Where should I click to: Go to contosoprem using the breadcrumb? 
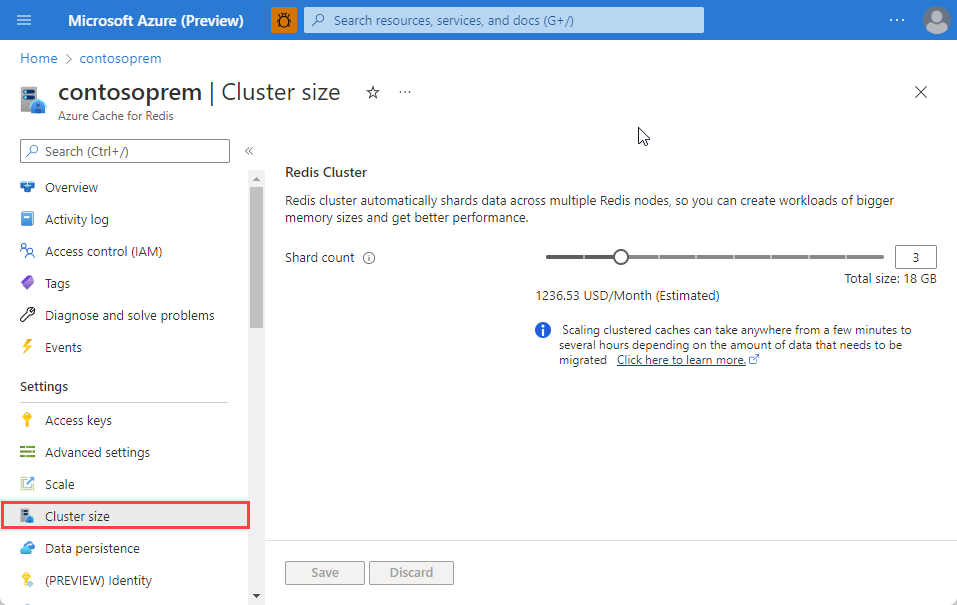(120, 58)
